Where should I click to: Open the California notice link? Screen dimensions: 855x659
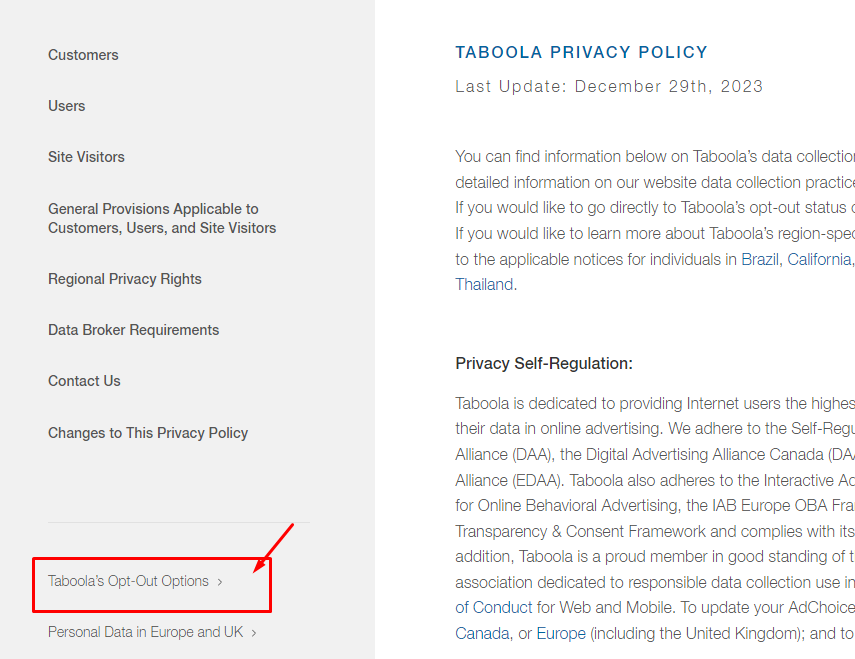[x=819, y=259]
